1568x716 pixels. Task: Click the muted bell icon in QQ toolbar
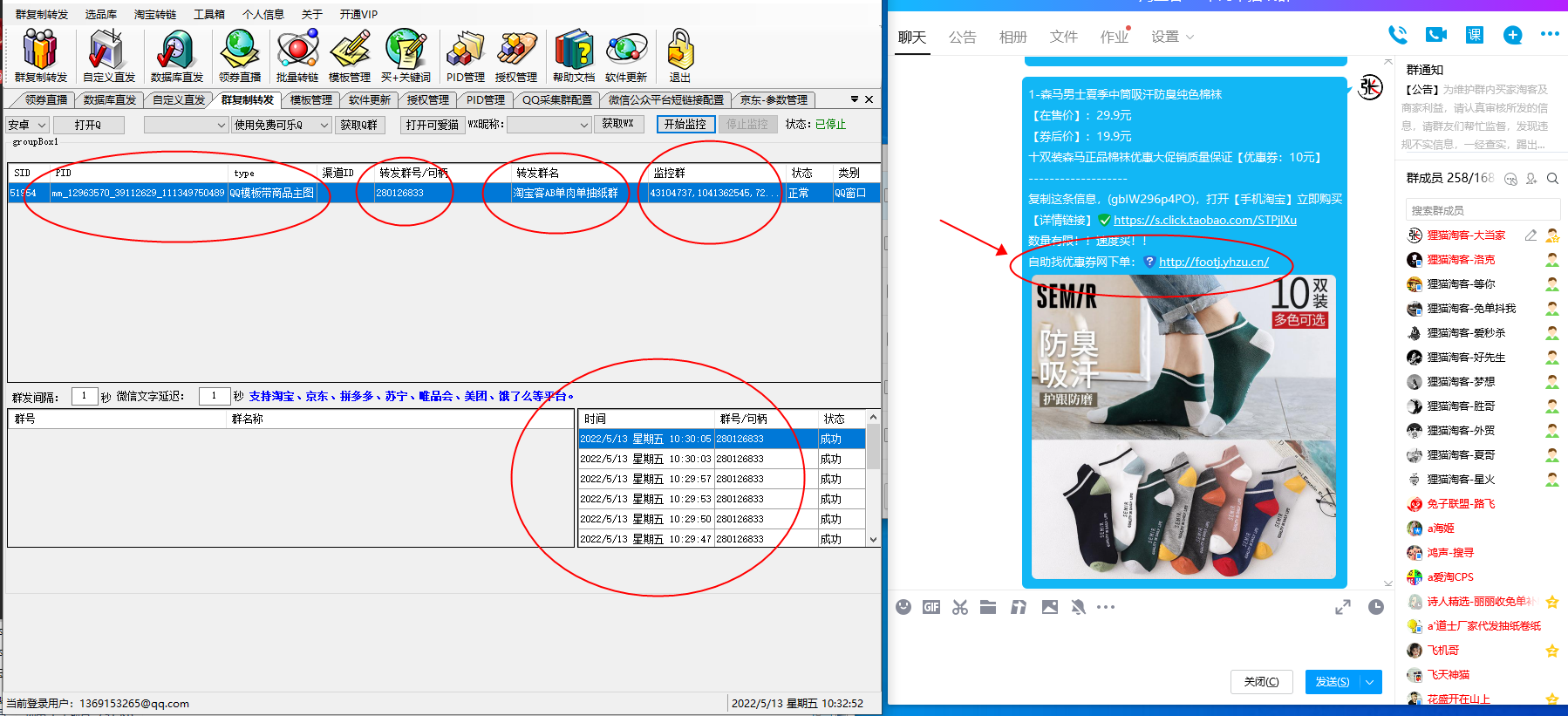[1078, 607]
